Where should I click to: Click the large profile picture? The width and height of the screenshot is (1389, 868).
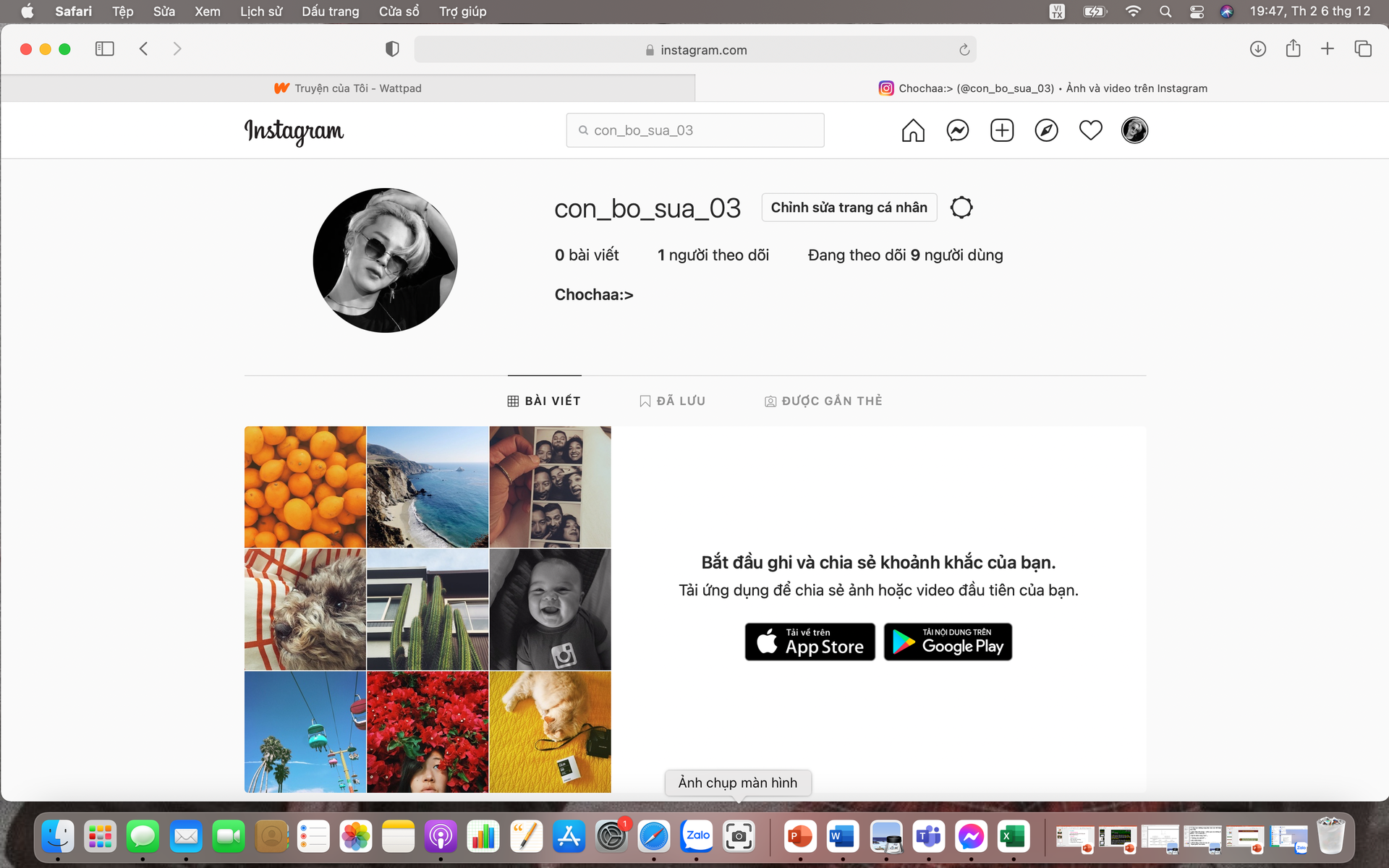tap(385, 260)
